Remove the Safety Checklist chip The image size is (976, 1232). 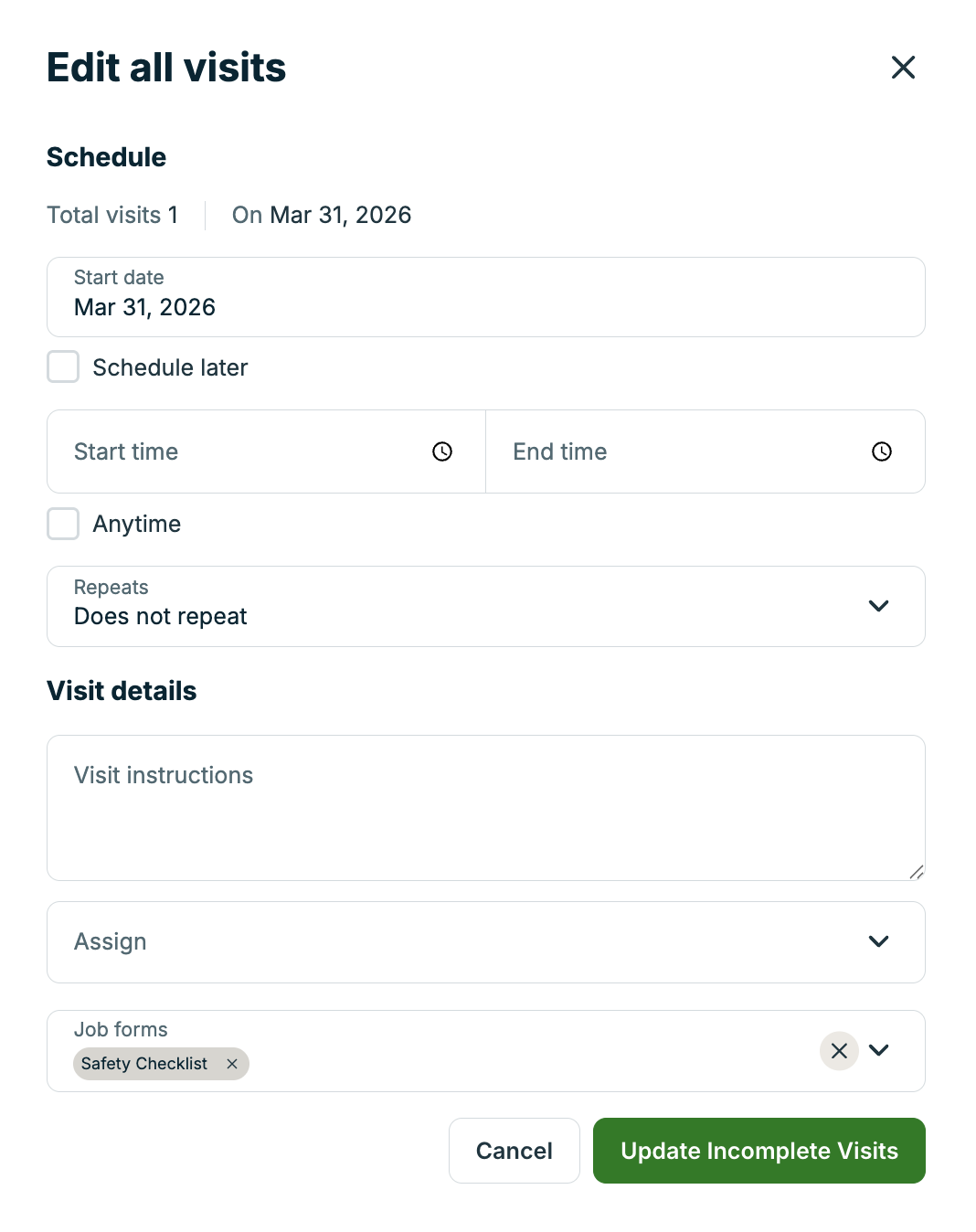(232, 1064)
